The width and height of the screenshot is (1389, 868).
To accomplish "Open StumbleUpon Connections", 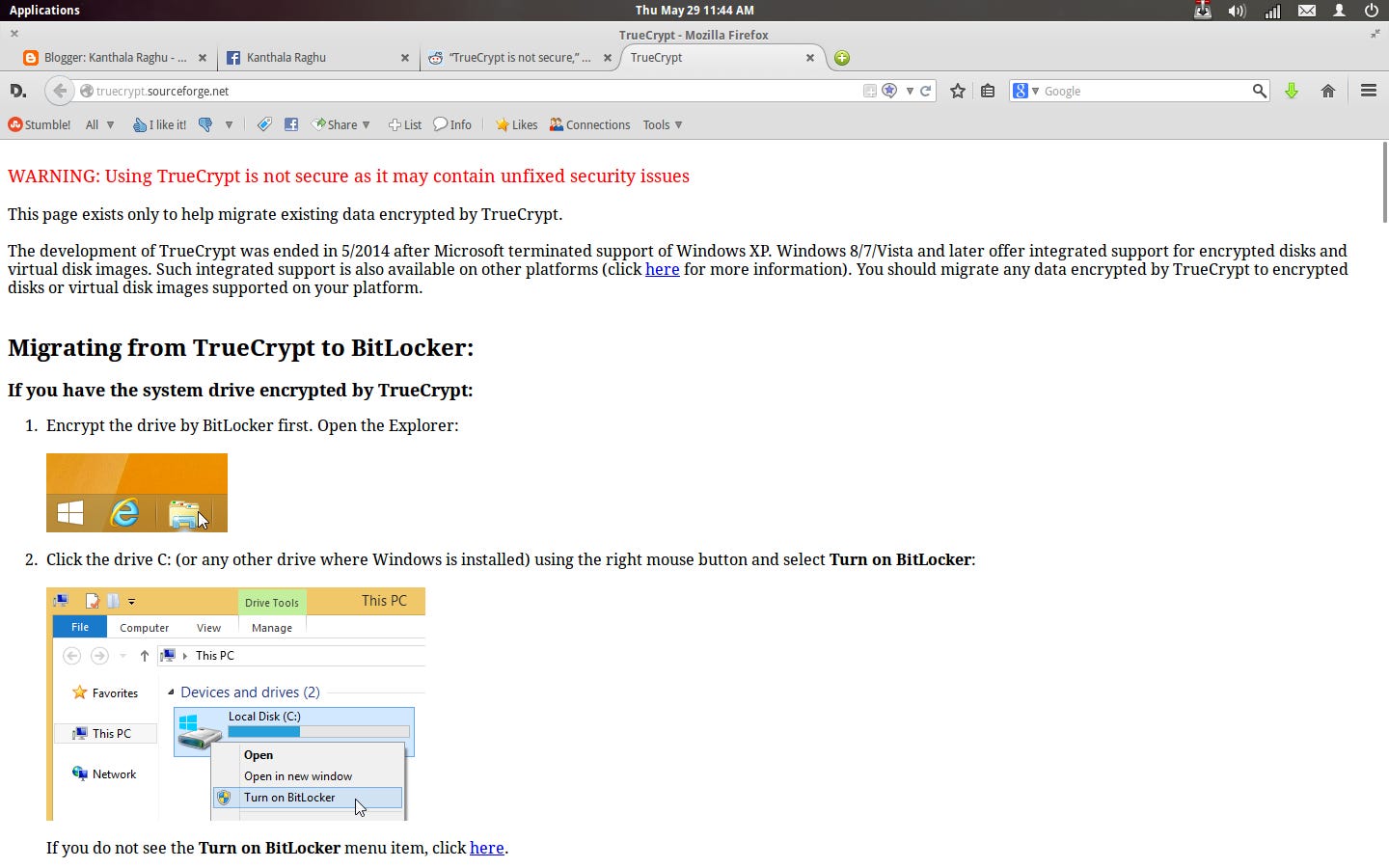I will pos(589,124).
